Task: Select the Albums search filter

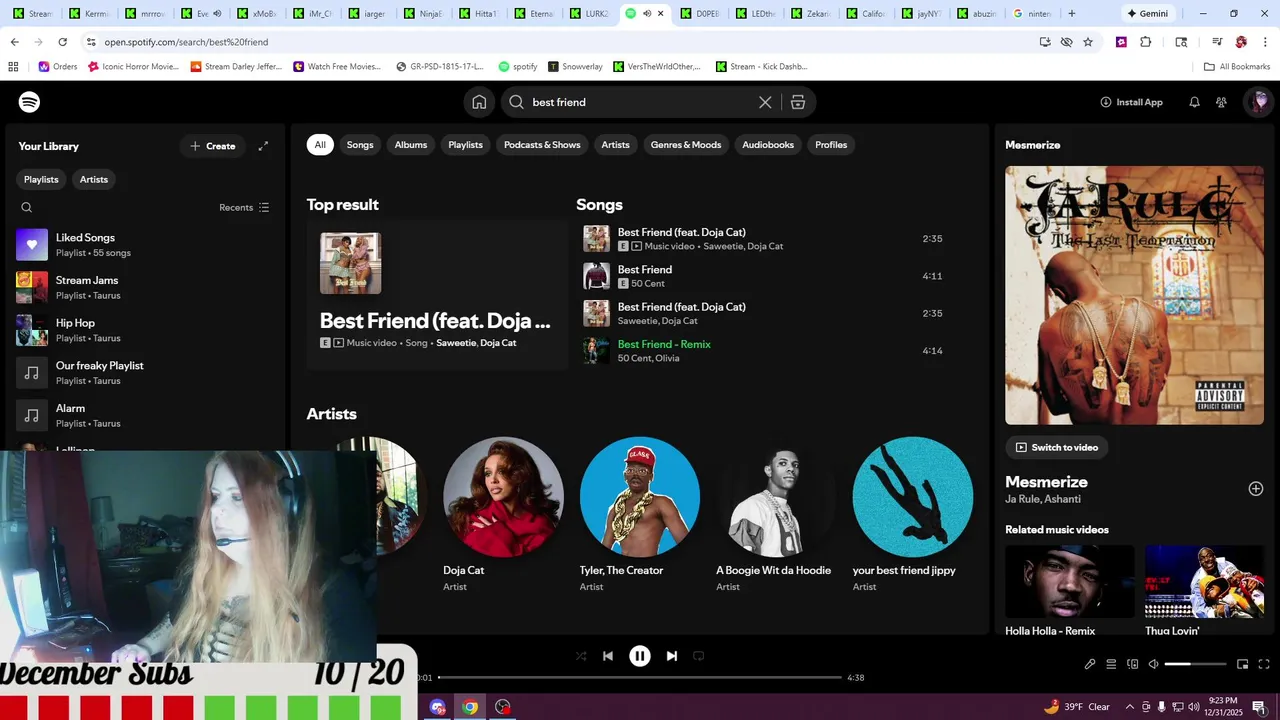Action: pyautogui.click(x=411, y=145)
